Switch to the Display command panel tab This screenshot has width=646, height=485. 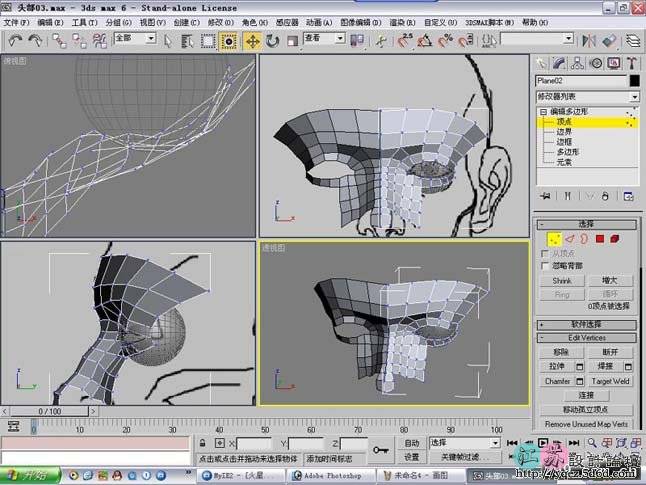[614, 63]
